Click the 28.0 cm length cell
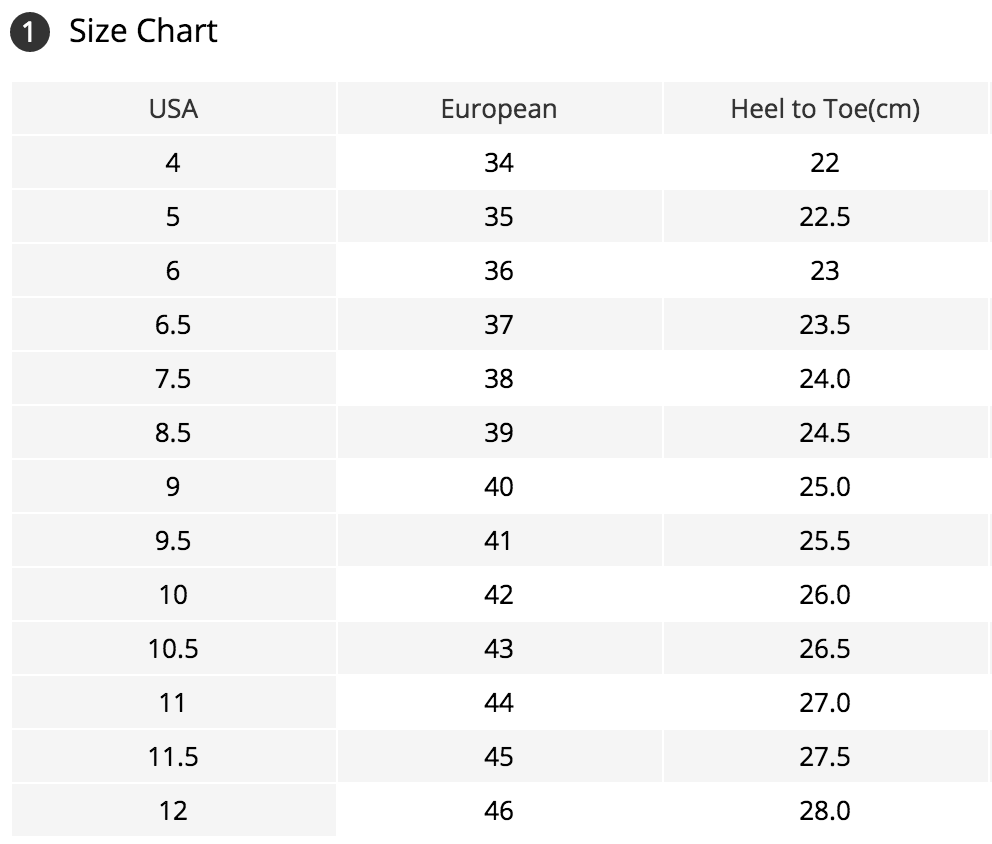The image size is (992, 844). click(824, 810)
